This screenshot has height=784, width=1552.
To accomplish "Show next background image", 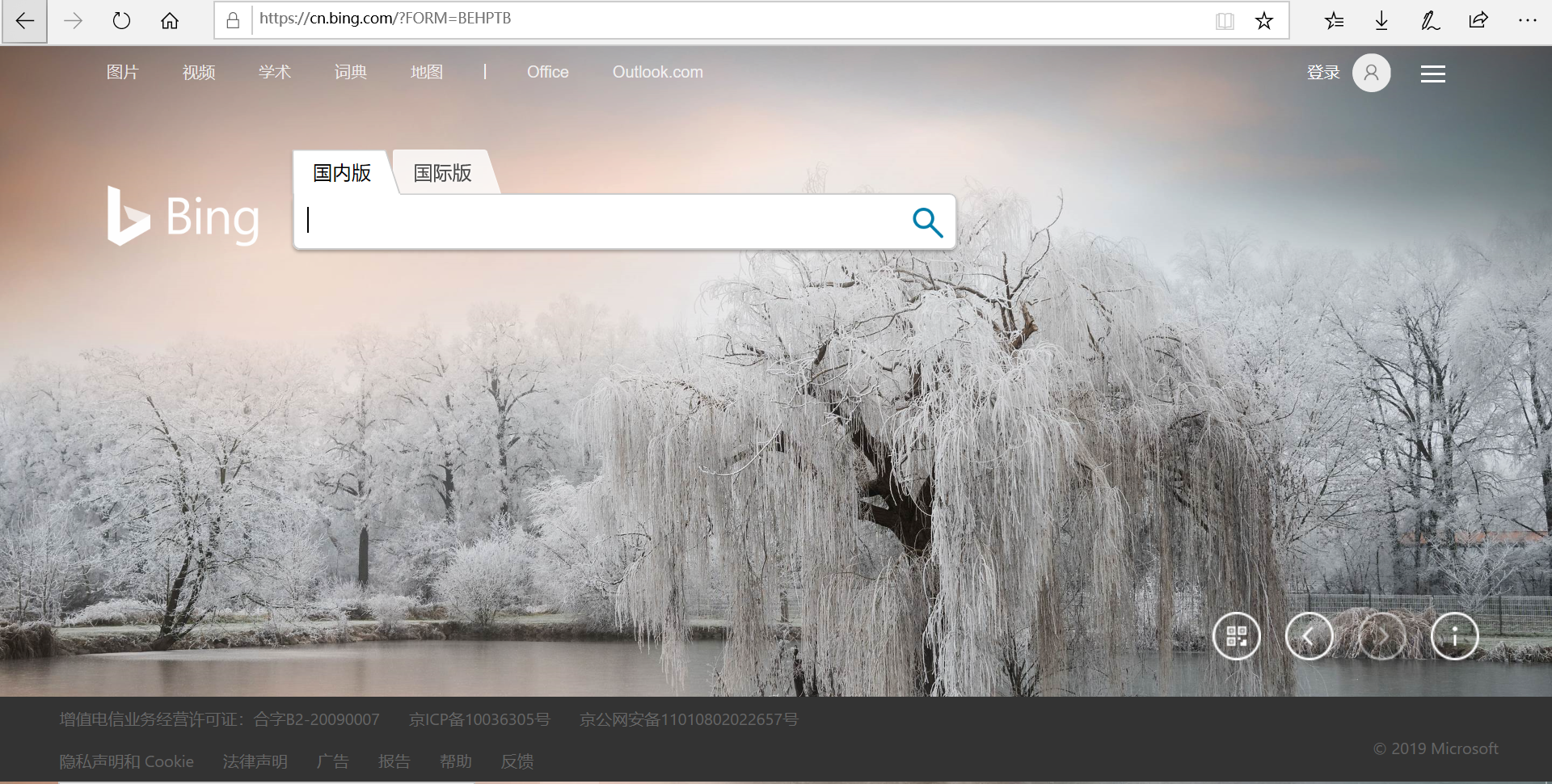I will pos(1382,636).
